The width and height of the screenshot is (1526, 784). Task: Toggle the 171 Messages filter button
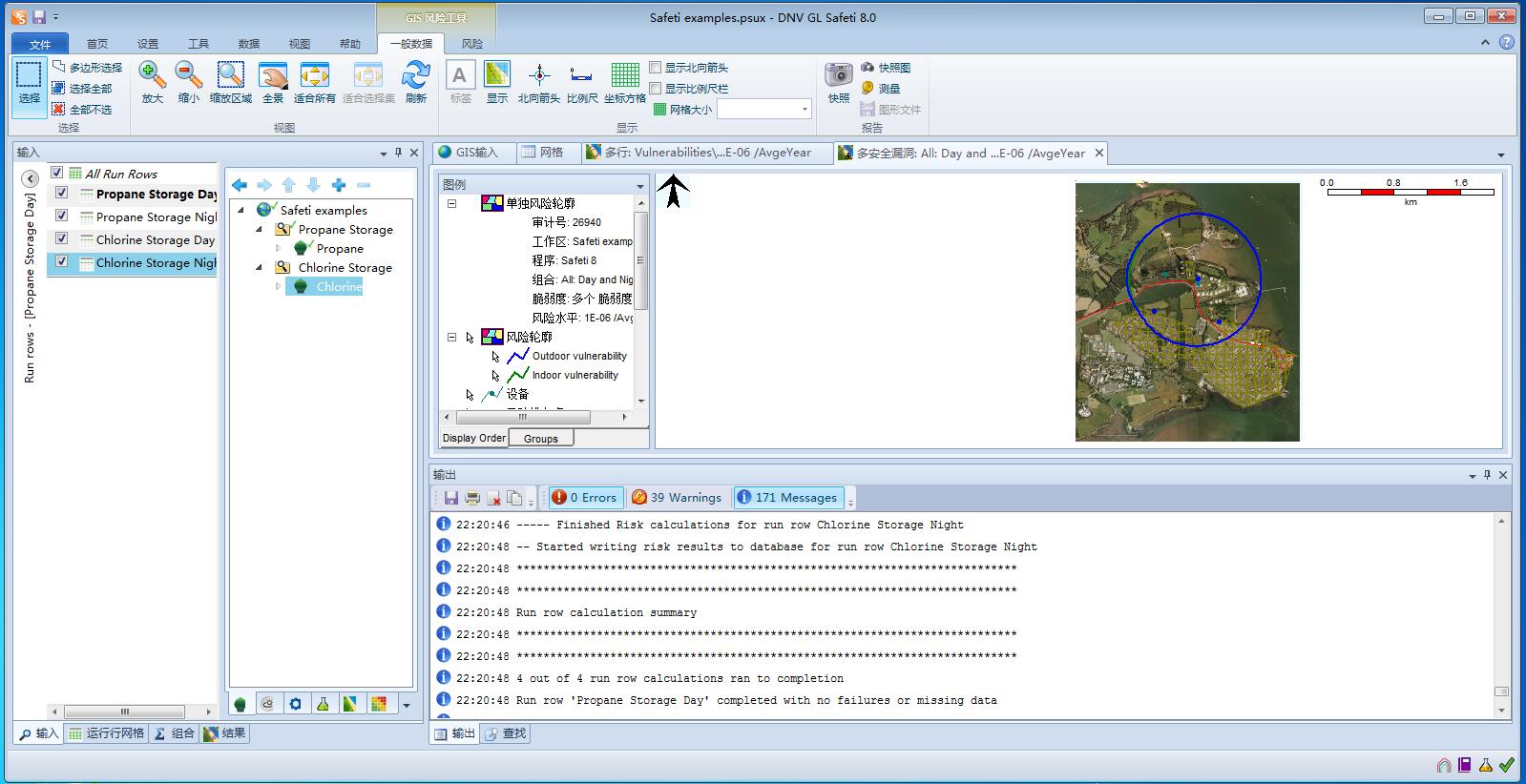tap(788, 498)
